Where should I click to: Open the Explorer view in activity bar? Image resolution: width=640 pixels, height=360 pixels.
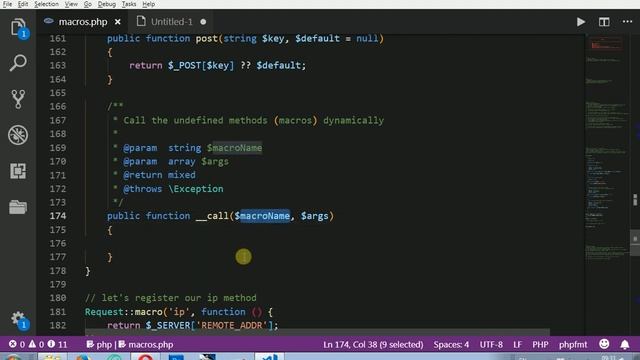[x=18, y=28]
